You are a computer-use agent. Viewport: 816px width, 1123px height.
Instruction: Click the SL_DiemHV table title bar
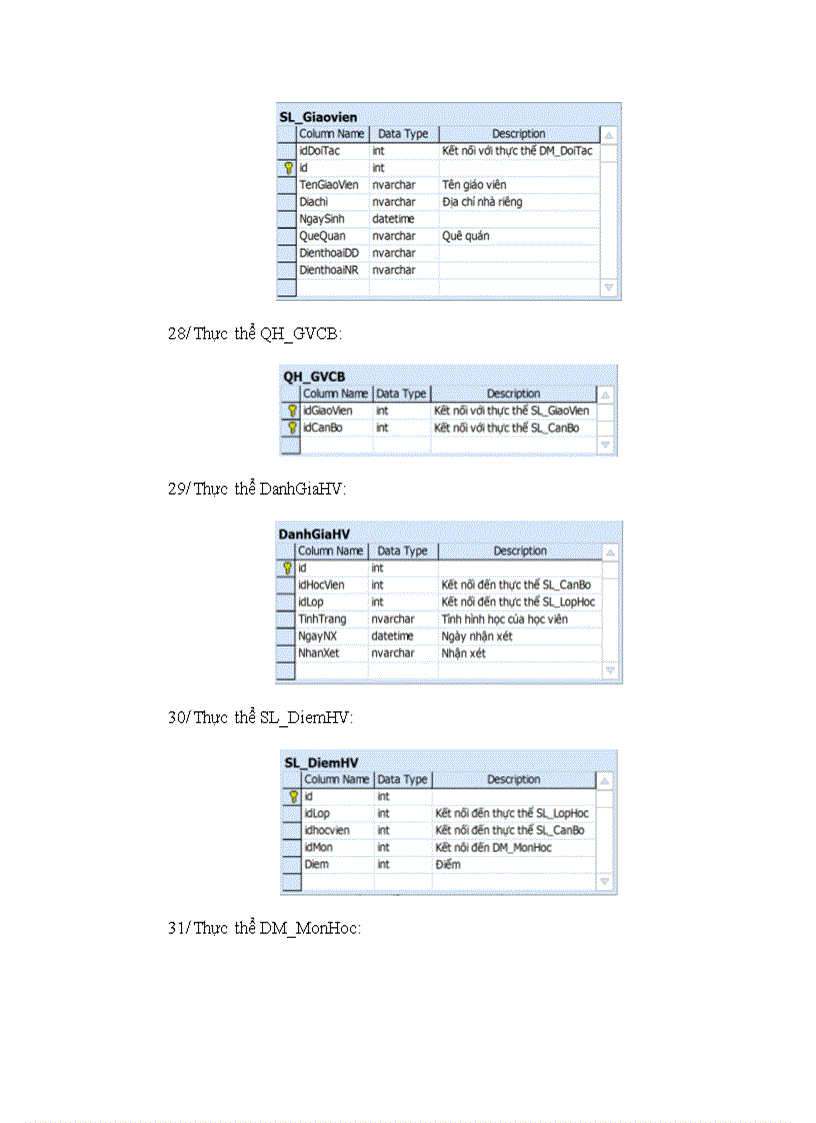tap(320, 762)
